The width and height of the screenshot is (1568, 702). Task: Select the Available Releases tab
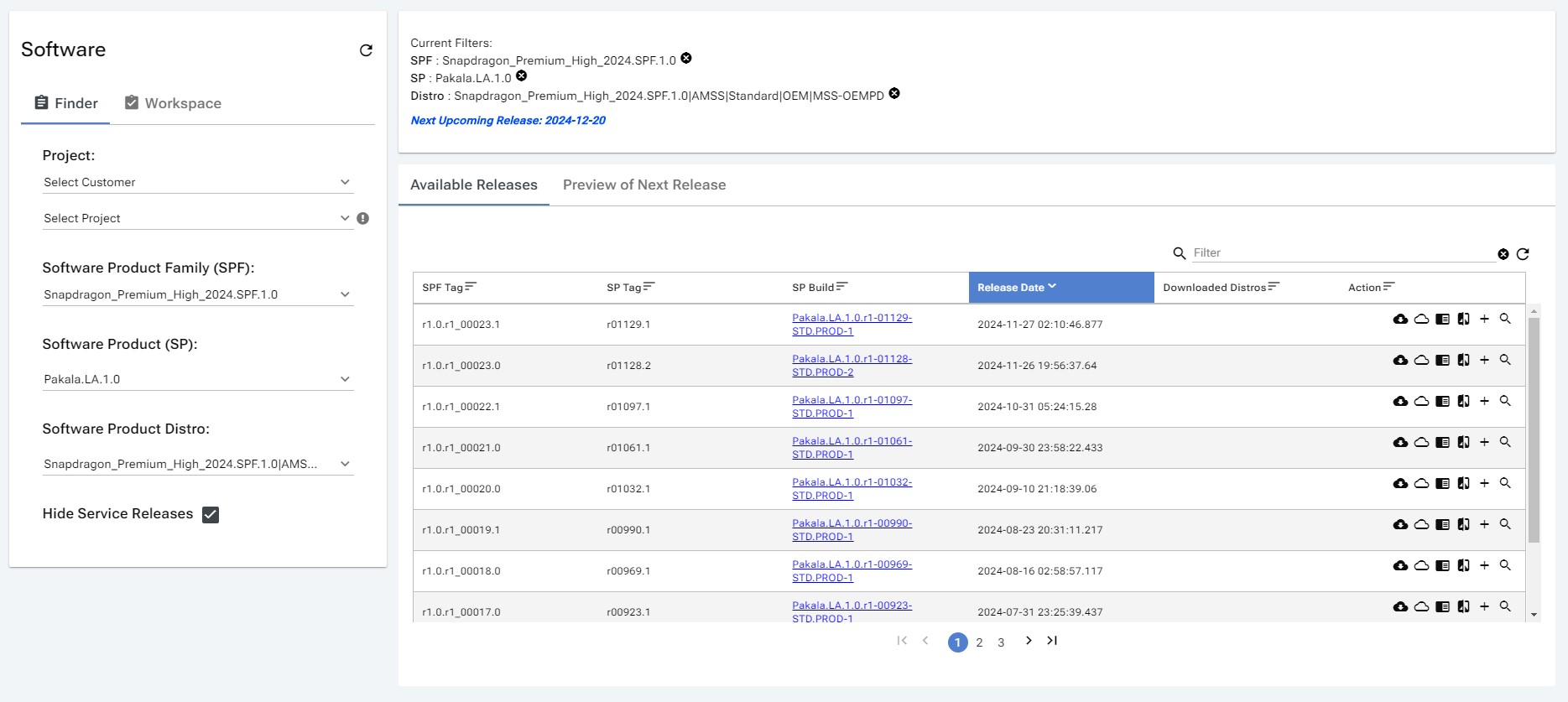(474, 185)
